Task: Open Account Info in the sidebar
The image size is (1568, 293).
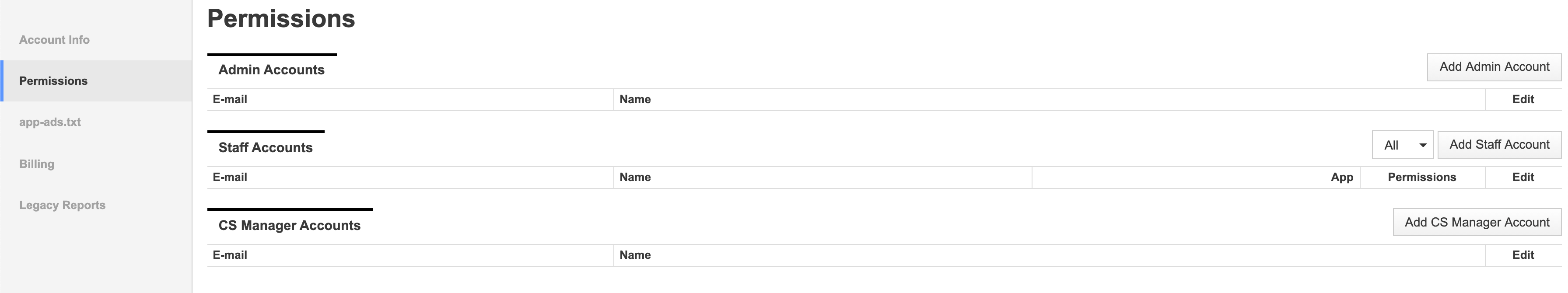Action: pos(54,39)
